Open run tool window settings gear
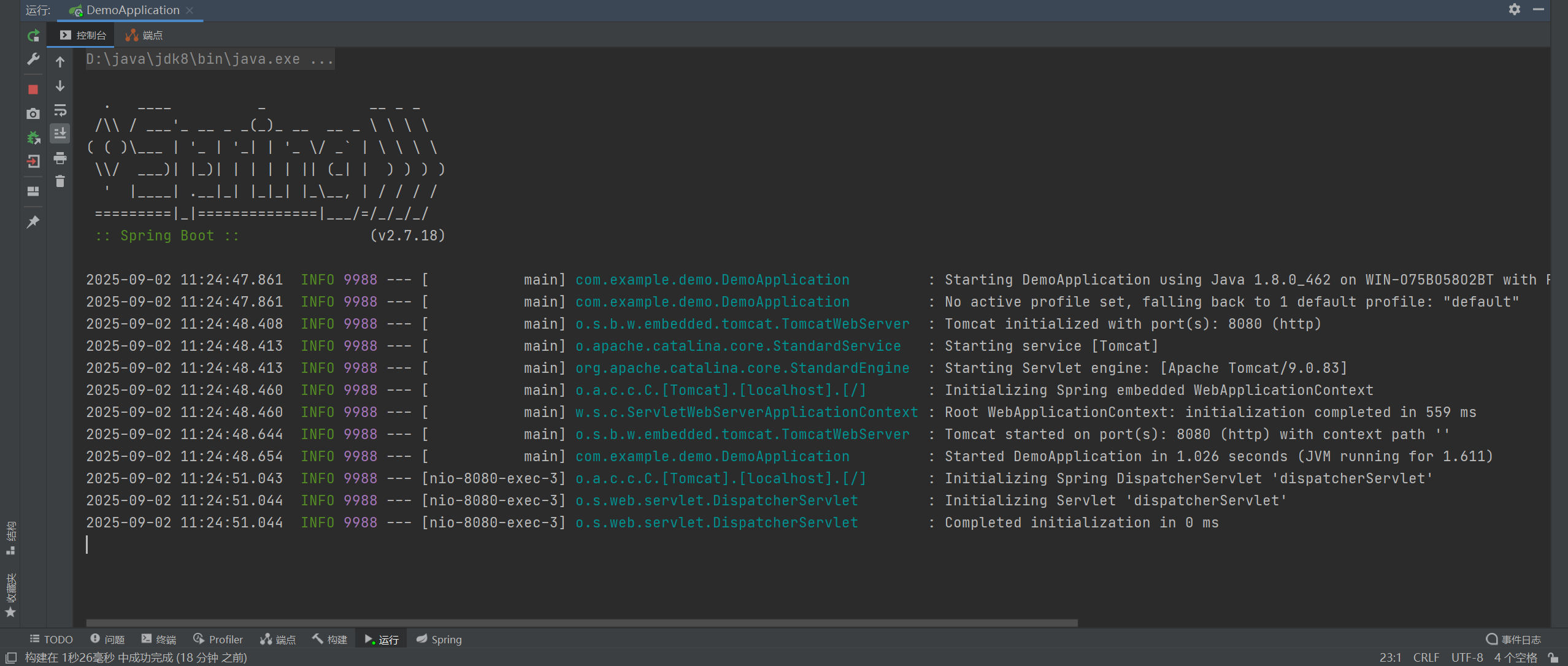 coord(1515,9)
